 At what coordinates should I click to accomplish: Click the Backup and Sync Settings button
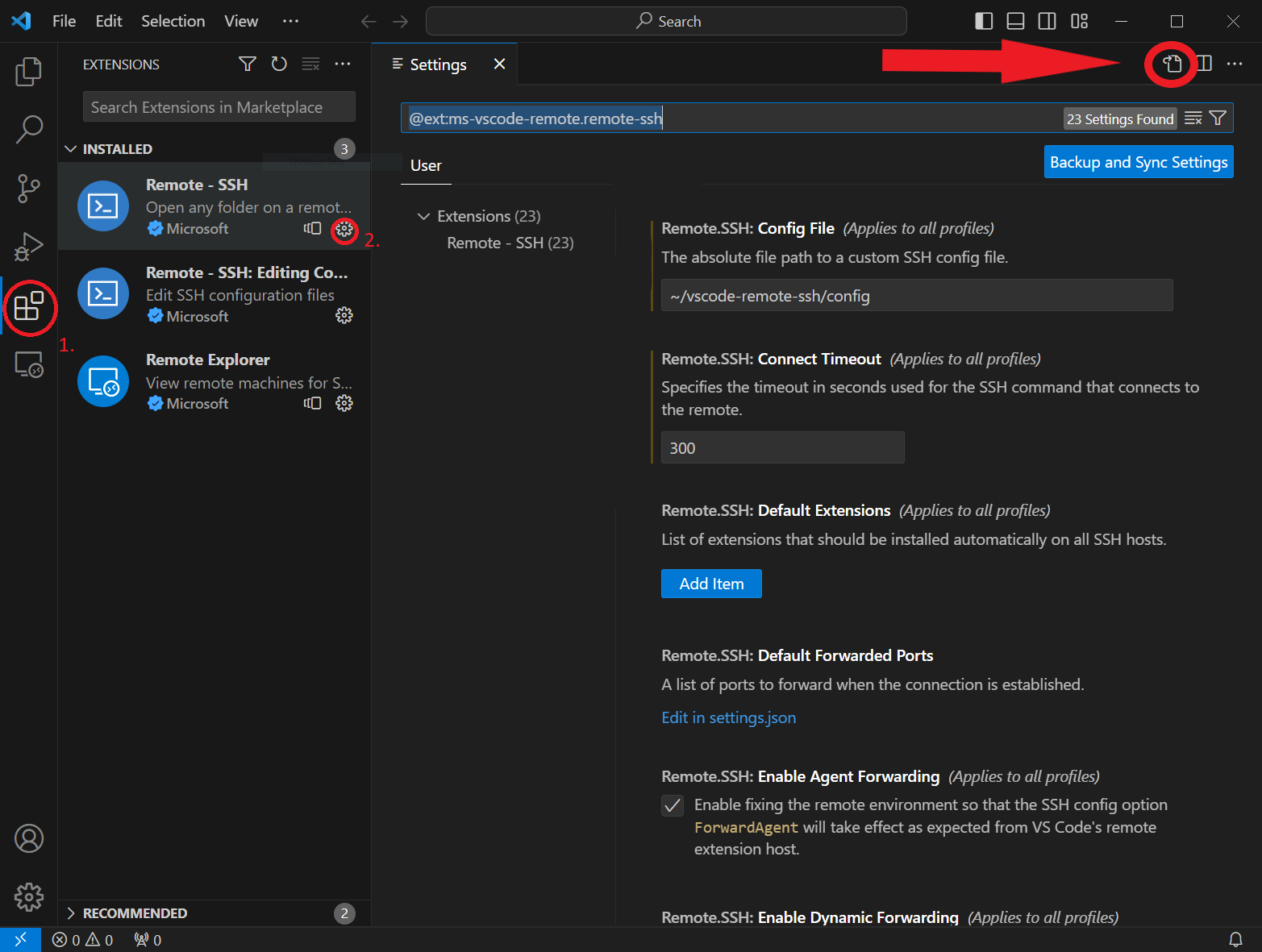click(1138, 162)
